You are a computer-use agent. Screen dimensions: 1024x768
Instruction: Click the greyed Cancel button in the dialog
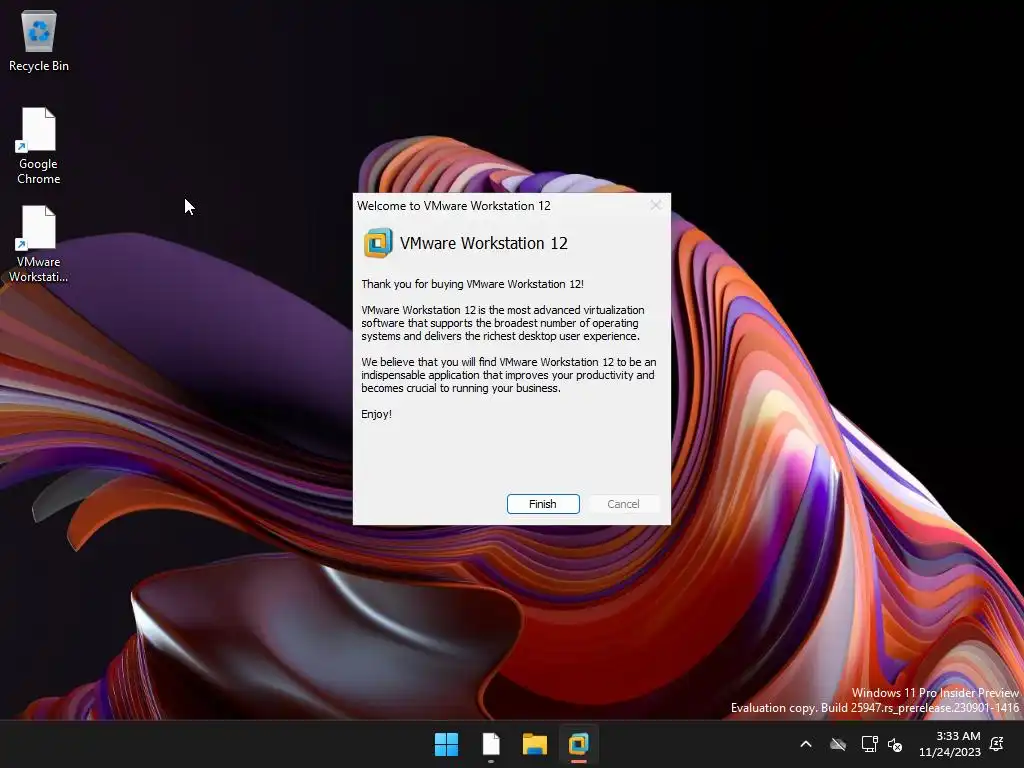(623, 504)
